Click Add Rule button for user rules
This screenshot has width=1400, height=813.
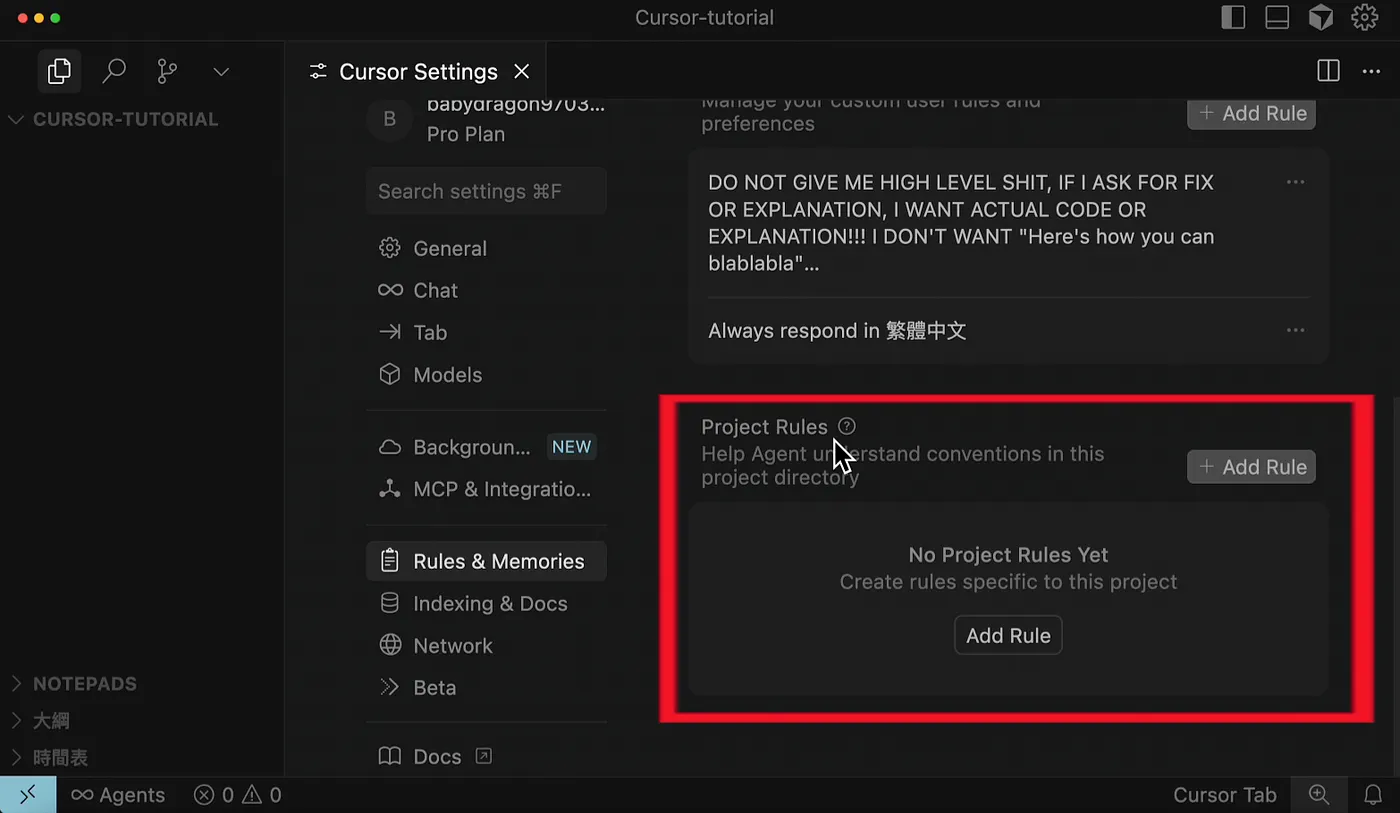(x=1252, y=113)
